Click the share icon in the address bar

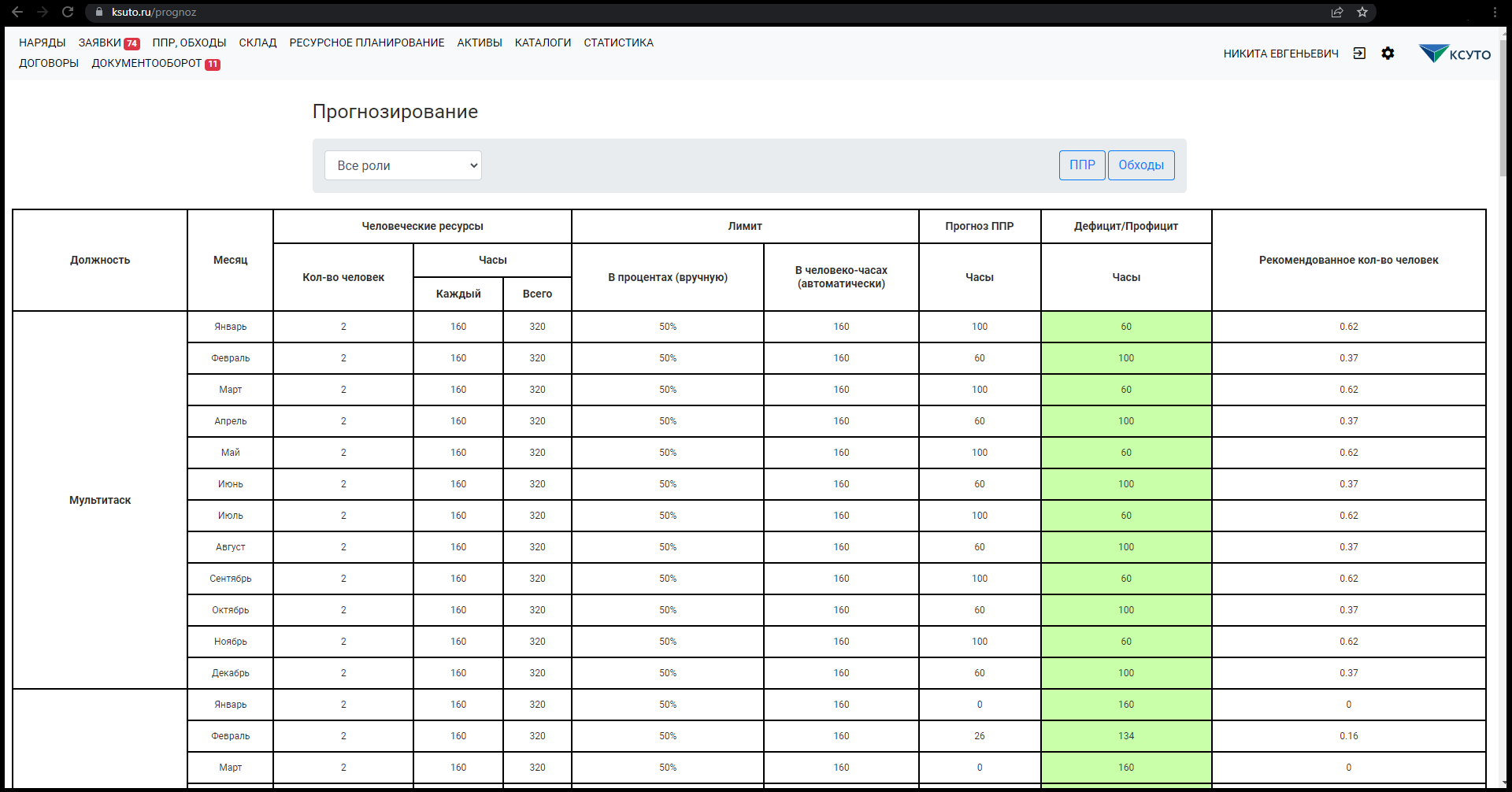point(1337,12)
